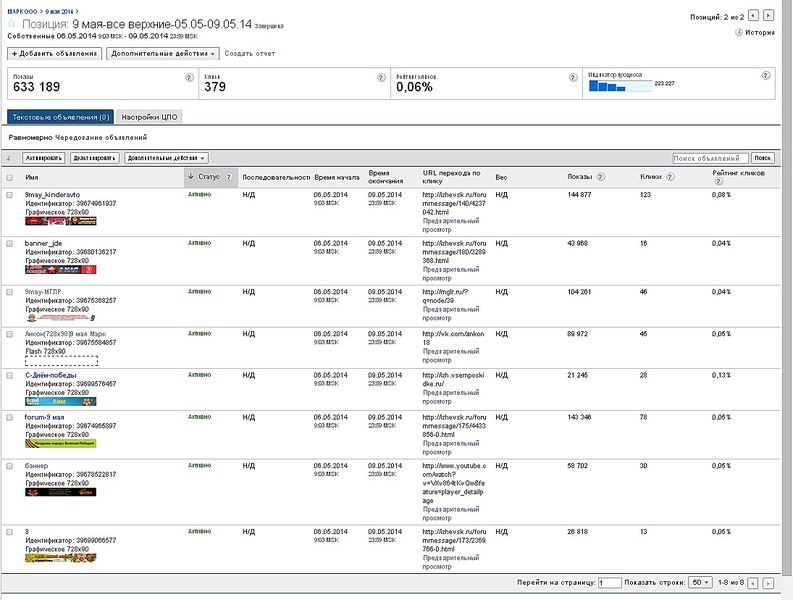
Task: Click Предварительный просмотр in С-Днём-победы row
Action: point(451,397)
